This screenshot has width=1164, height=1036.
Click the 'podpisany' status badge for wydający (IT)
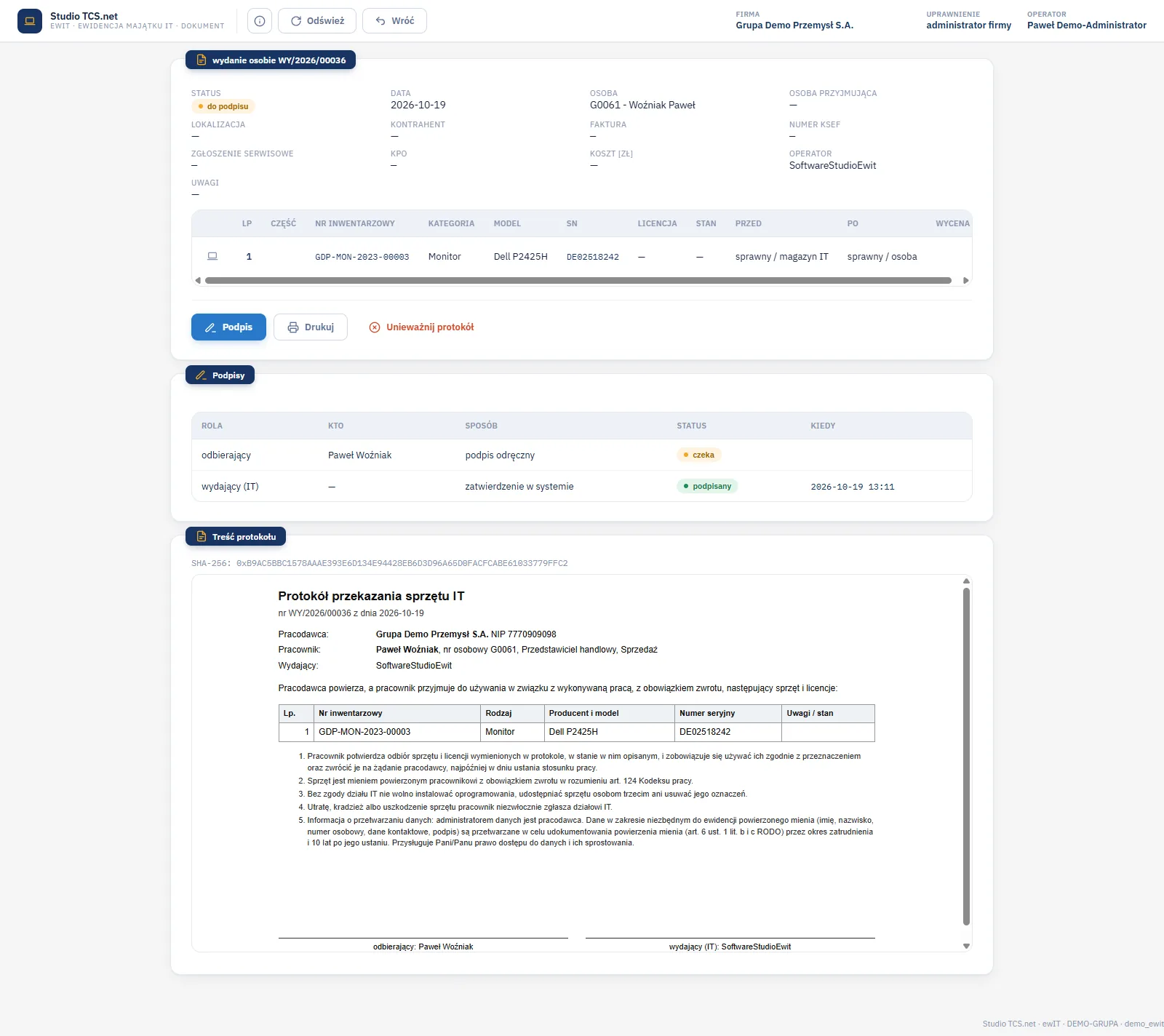tap(707, 486)
